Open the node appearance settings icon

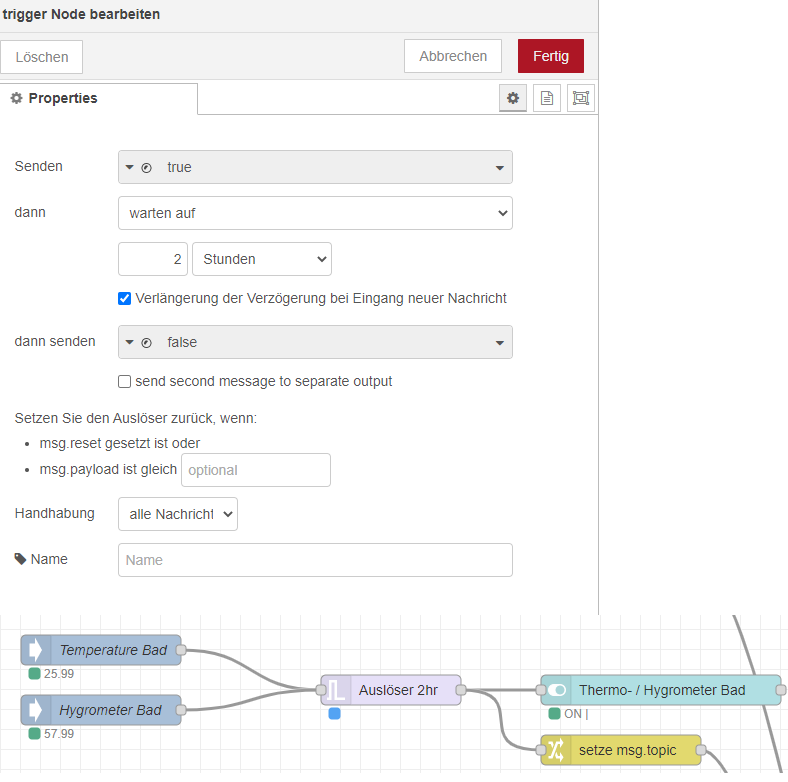(580, 98)
